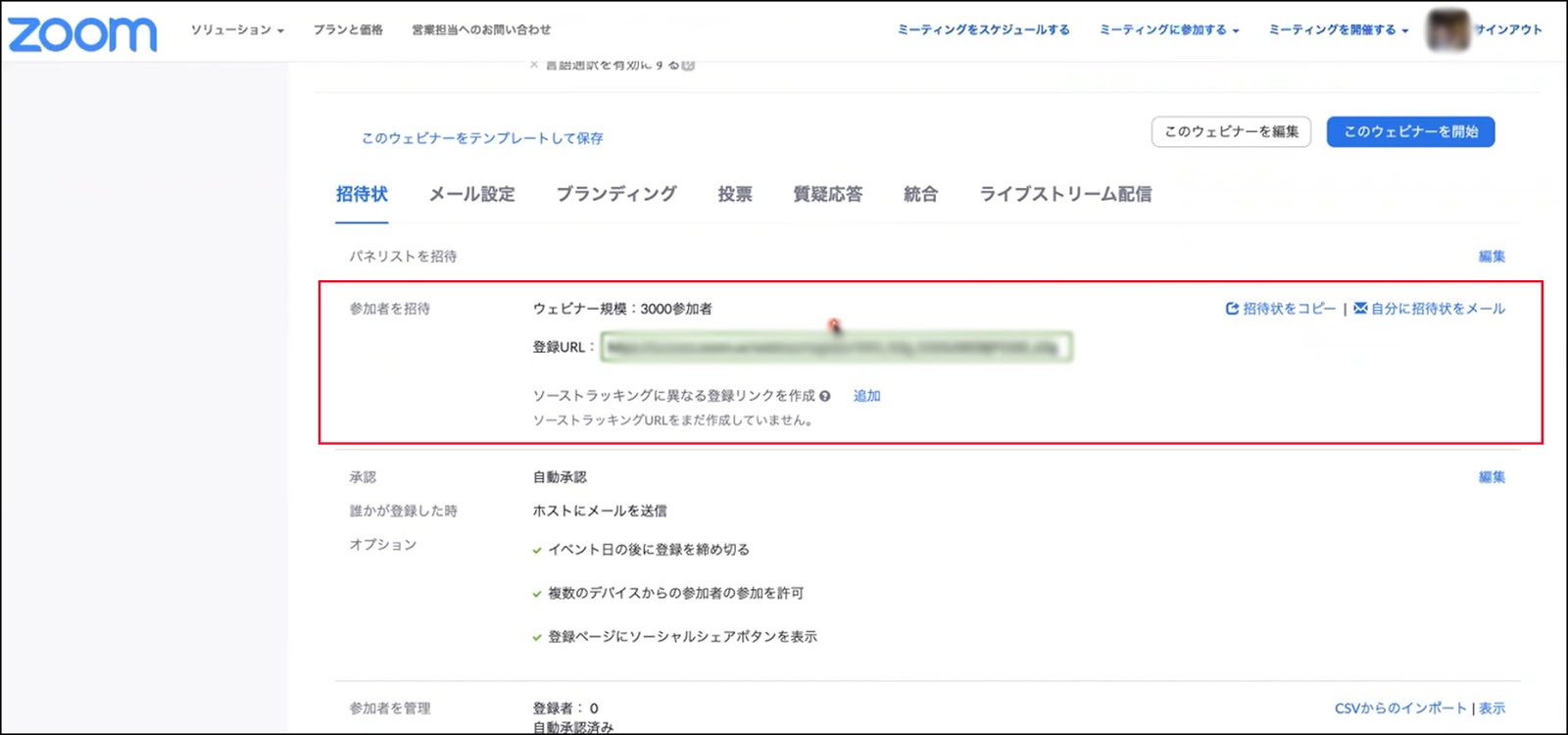The image size is (1568, 735).
Task: Switch to ライブストリーム配信 tab
Action: (1065, 194)
